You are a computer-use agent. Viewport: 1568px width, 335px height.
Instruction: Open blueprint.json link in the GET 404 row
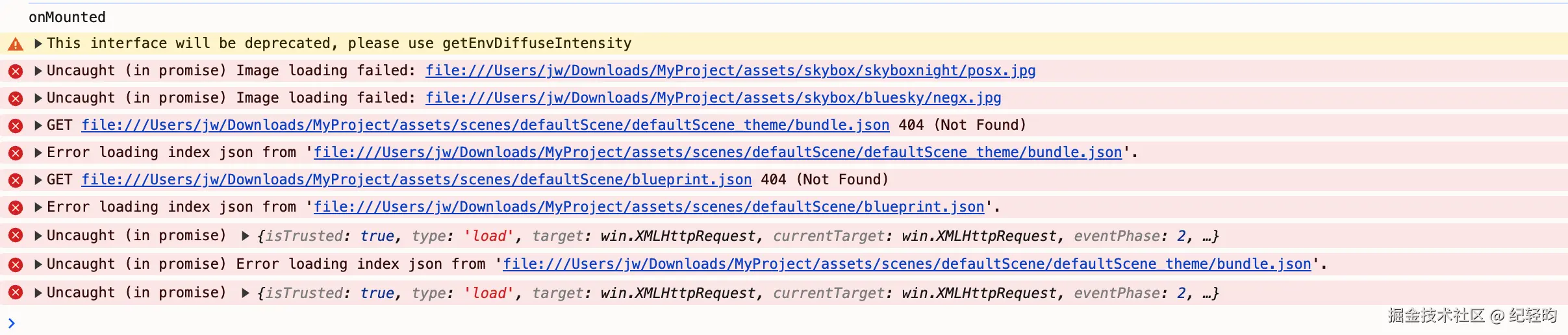[416, 180]
